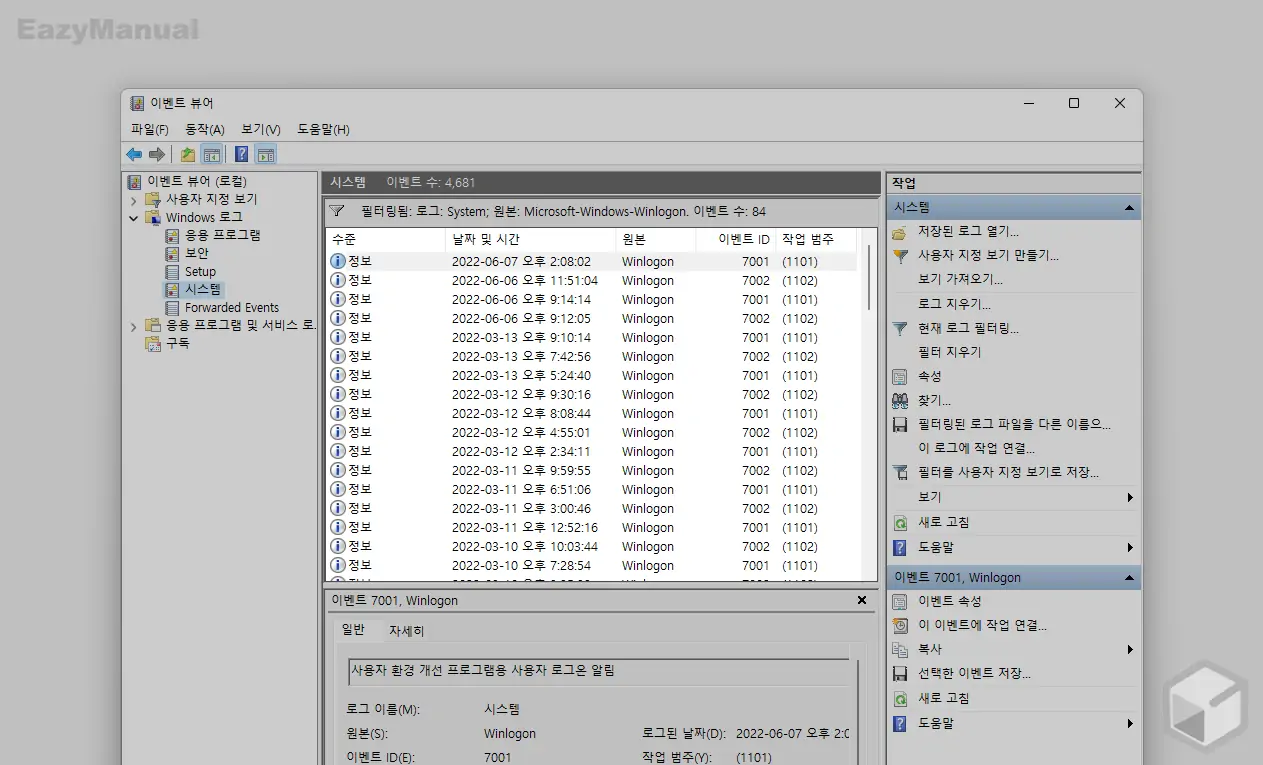Click the 새로 고침 icon under 이벤트 7001 section

pos(900,698)
